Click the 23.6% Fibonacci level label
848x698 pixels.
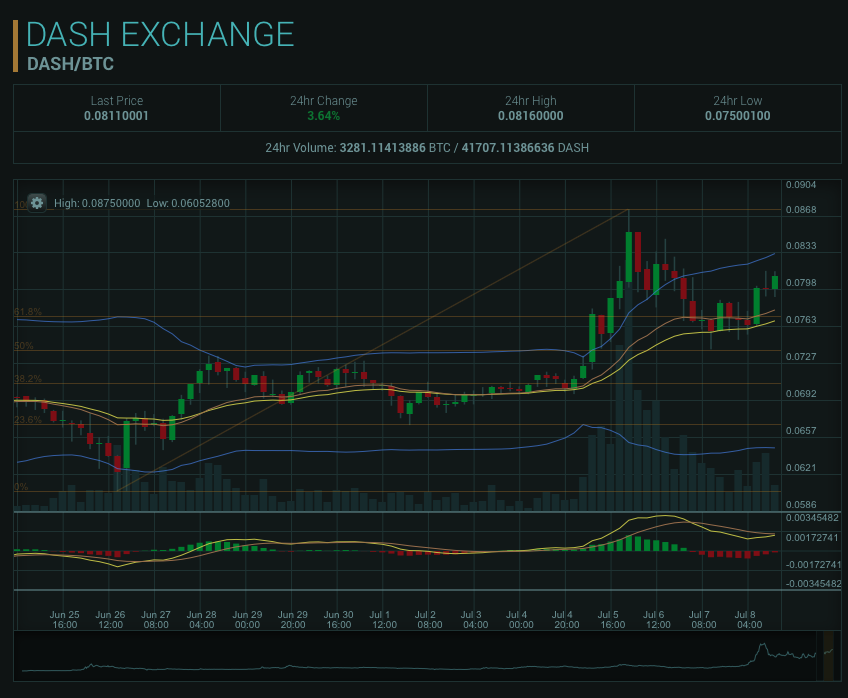(x=28, y=420)
